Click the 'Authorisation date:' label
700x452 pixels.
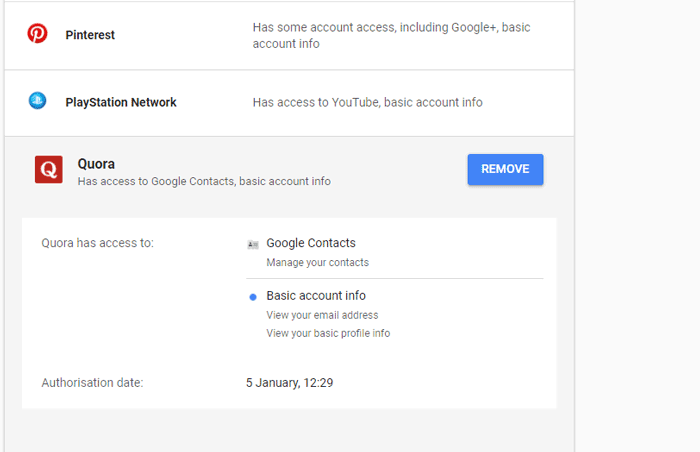pos(92,383)
